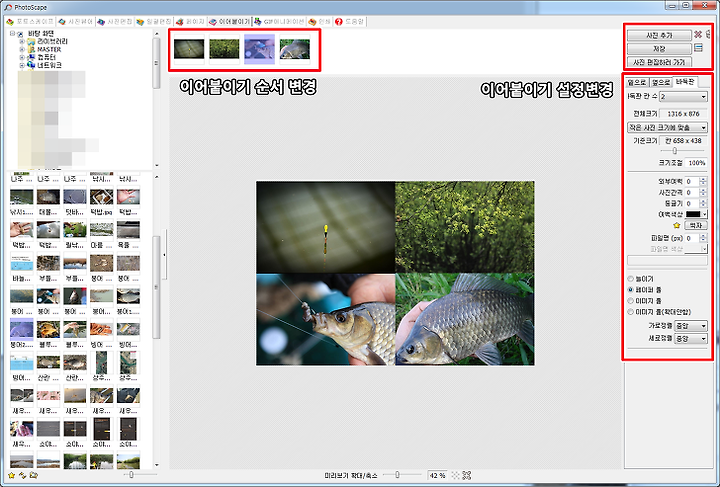Select green foliage thumbnail in top strip
The image size is (720, 487).
click(x=224, y=49)
